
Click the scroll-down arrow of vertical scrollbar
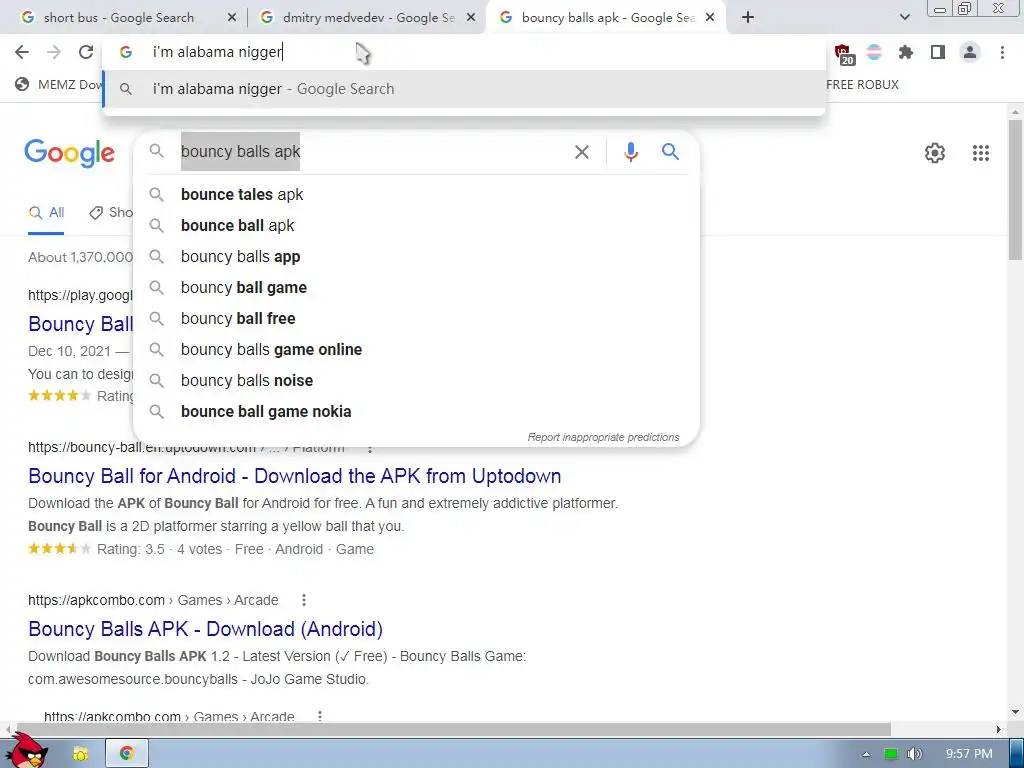tap(1016, 712)
